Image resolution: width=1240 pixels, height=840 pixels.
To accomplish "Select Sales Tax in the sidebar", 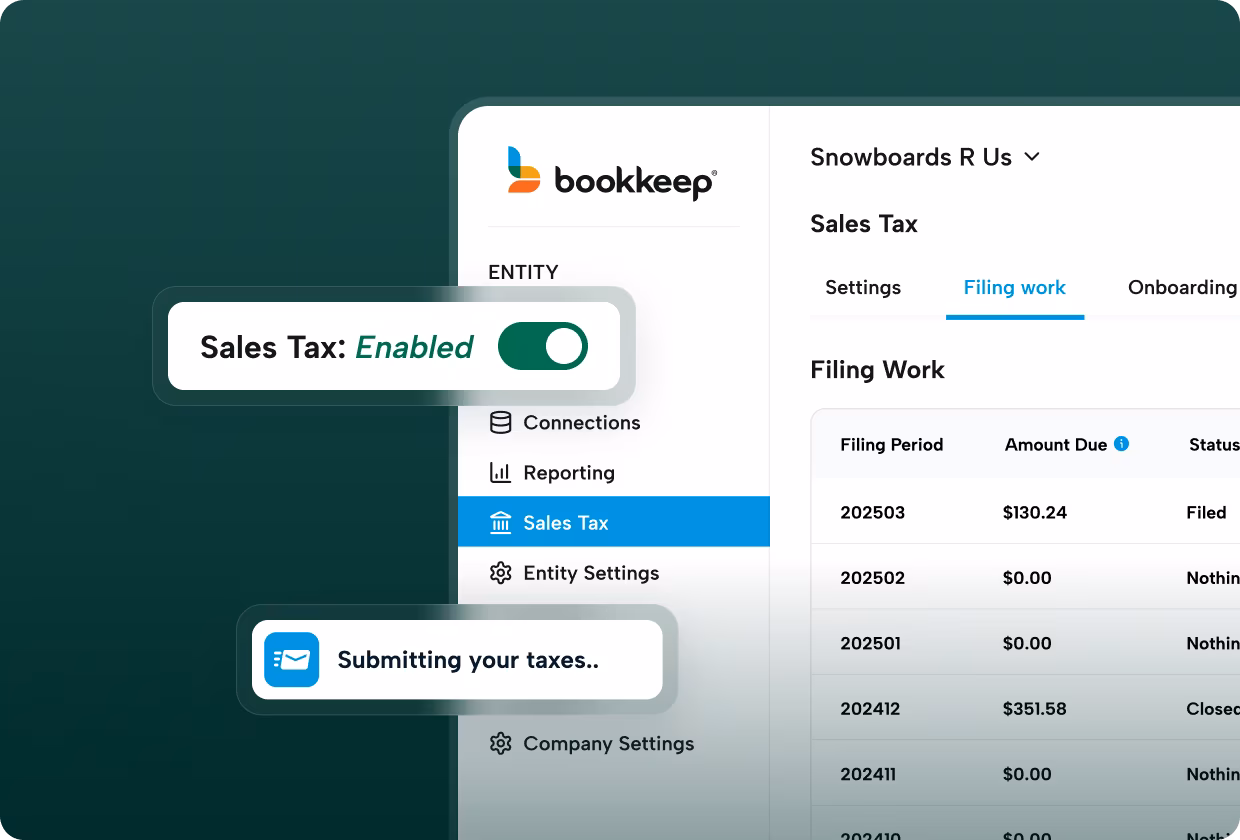I will point(614,522).
